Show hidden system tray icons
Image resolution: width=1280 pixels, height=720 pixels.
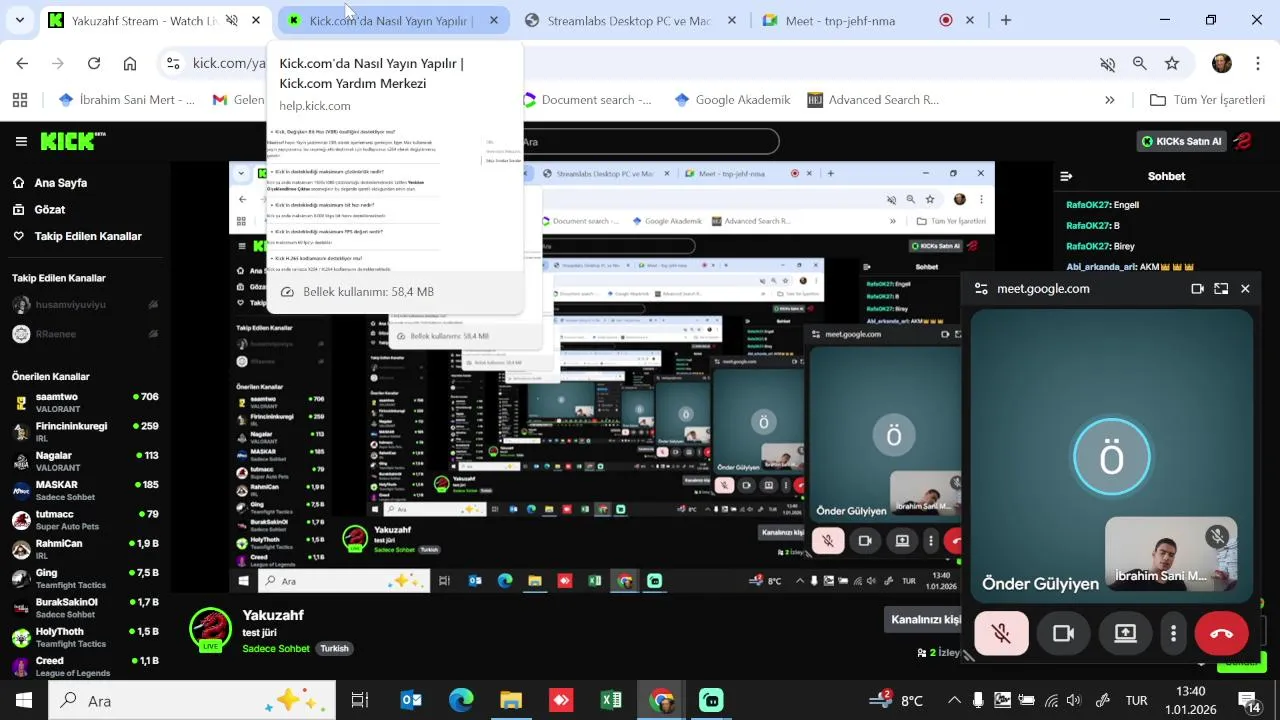pyautogui.click(x=954, y=700)
